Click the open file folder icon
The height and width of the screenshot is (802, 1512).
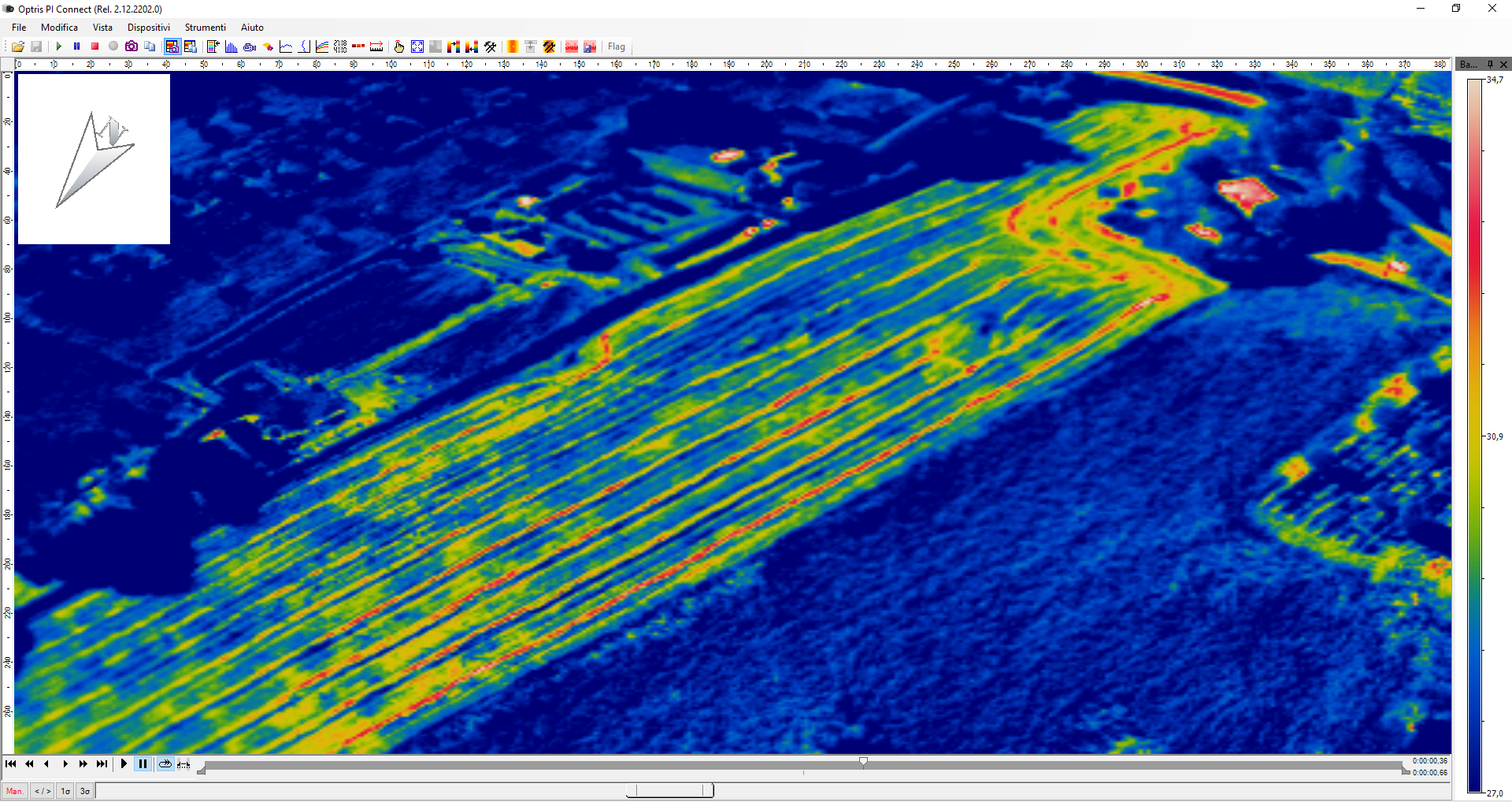(17, 47)
